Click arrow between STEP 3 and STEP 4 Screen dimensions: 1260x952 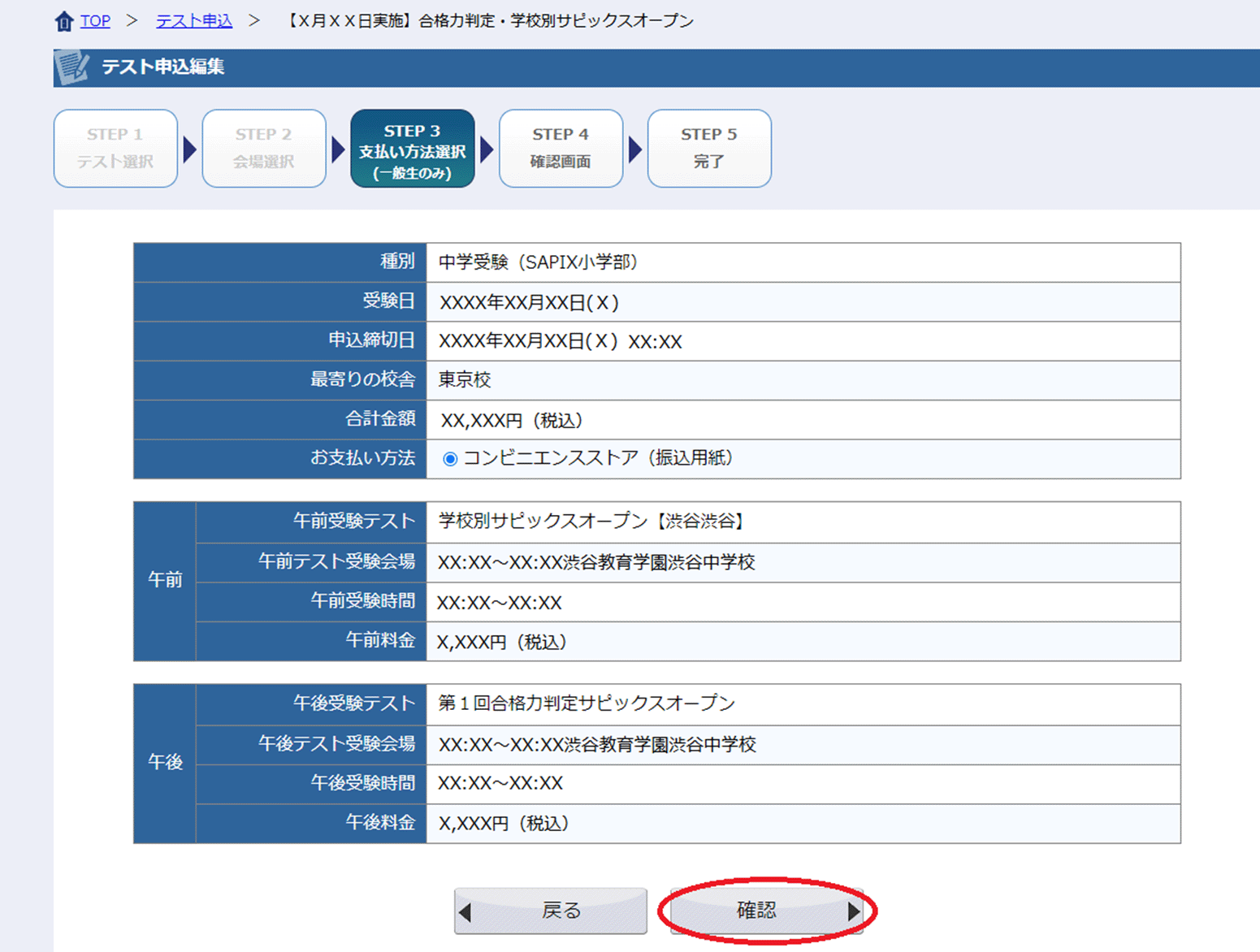487,149
